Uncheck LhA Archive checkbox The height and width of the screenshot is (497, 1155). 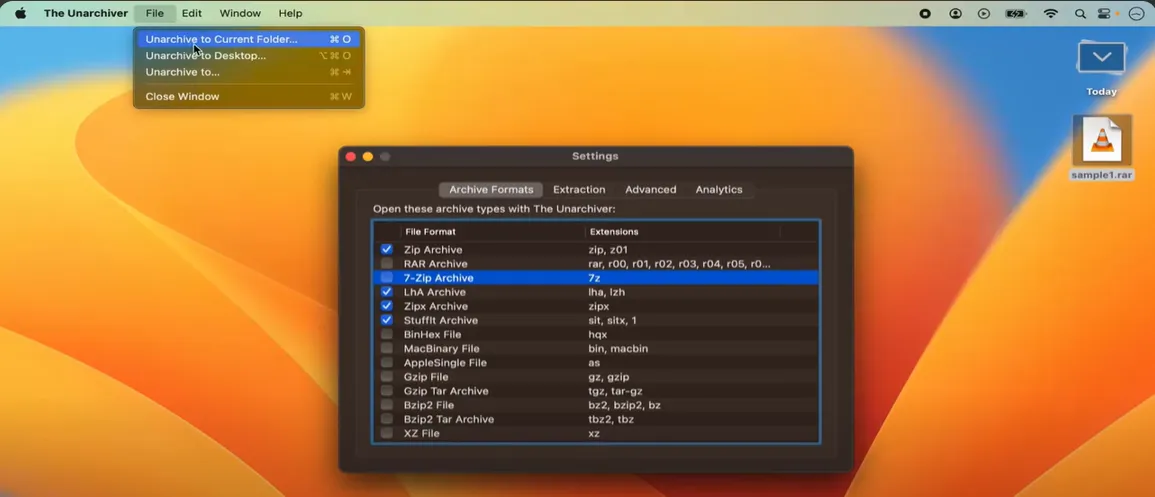tap(387, 292)
